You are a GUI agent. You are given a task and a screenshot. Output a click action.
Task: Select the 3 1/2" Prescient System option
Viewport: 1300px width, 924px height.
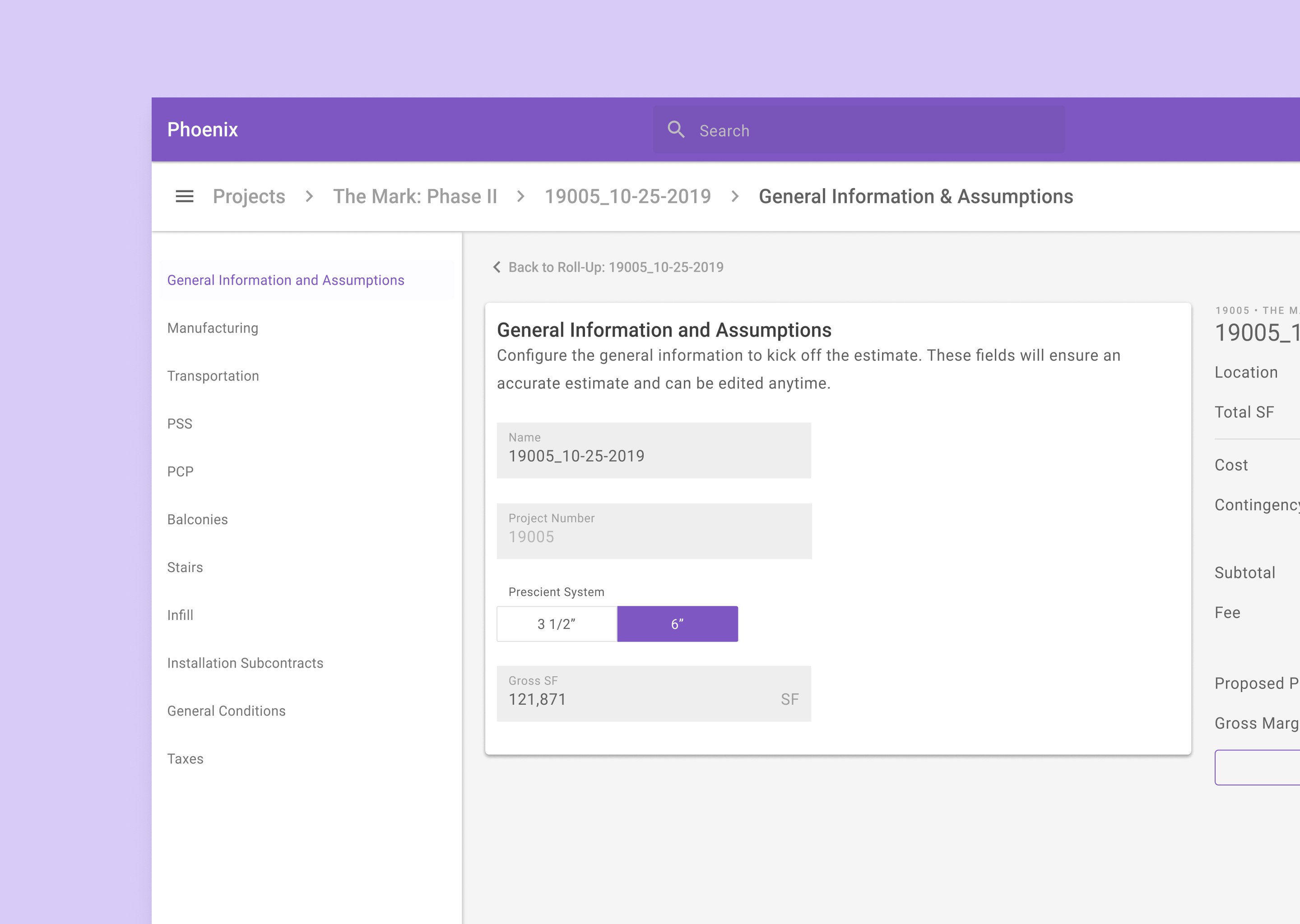click(557, 624)
